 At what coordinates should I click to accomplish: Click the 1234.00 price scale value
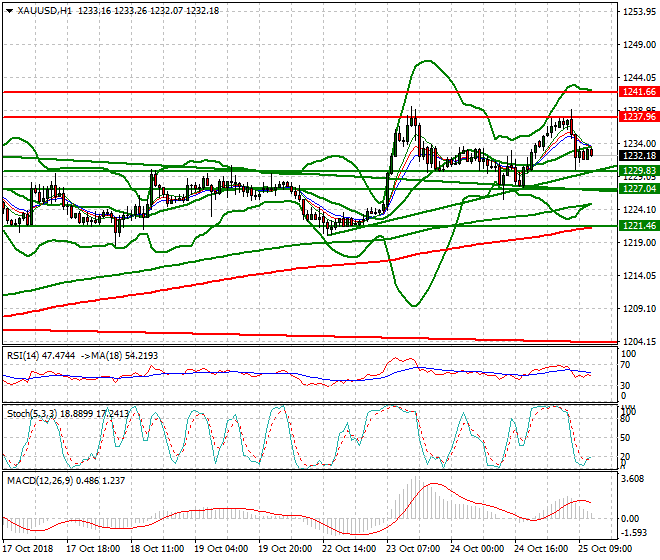click(x=639, y=144)
